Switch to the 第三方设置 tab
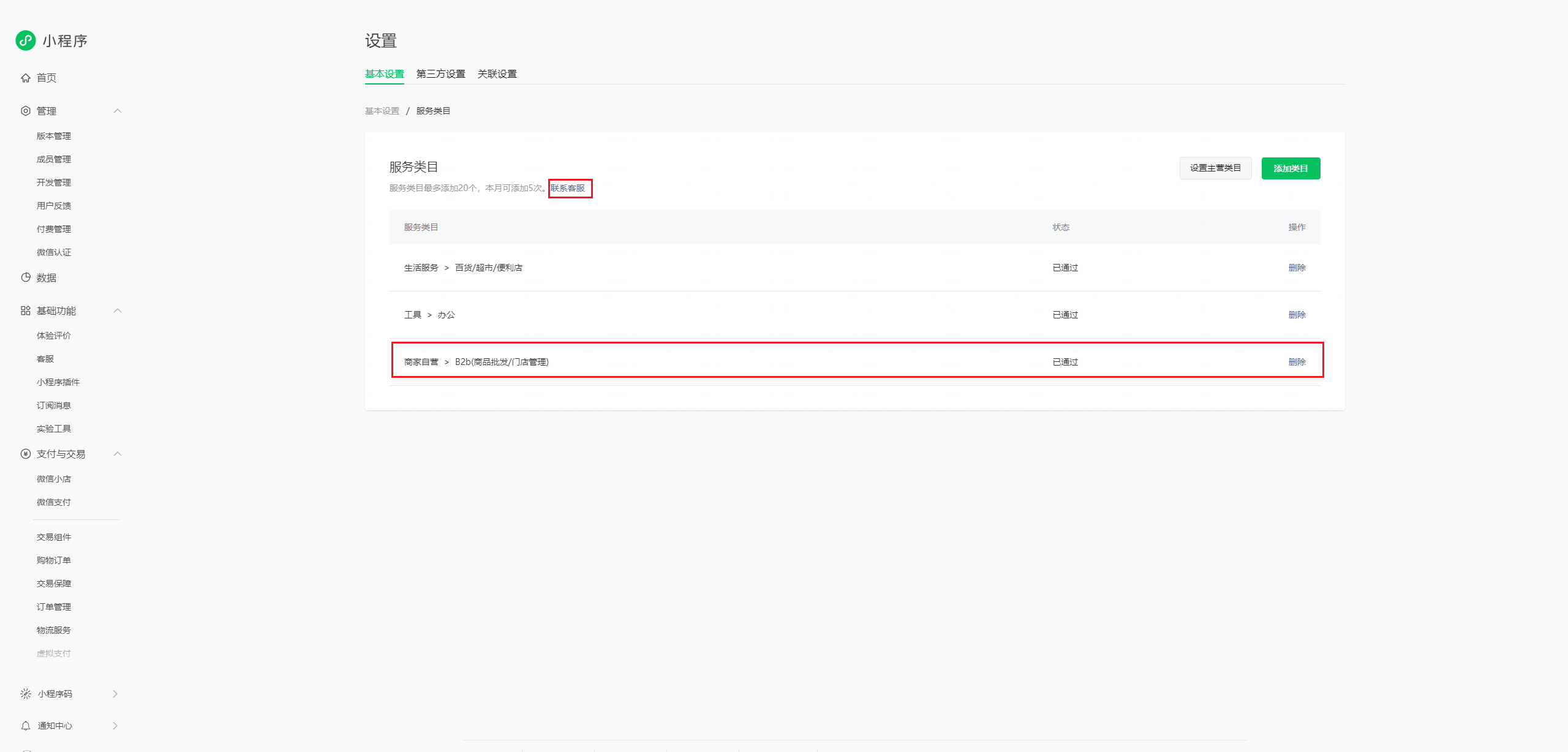The height and width of the screenshot is (752, 1568). pyautogui.click(x=441, y=74)
